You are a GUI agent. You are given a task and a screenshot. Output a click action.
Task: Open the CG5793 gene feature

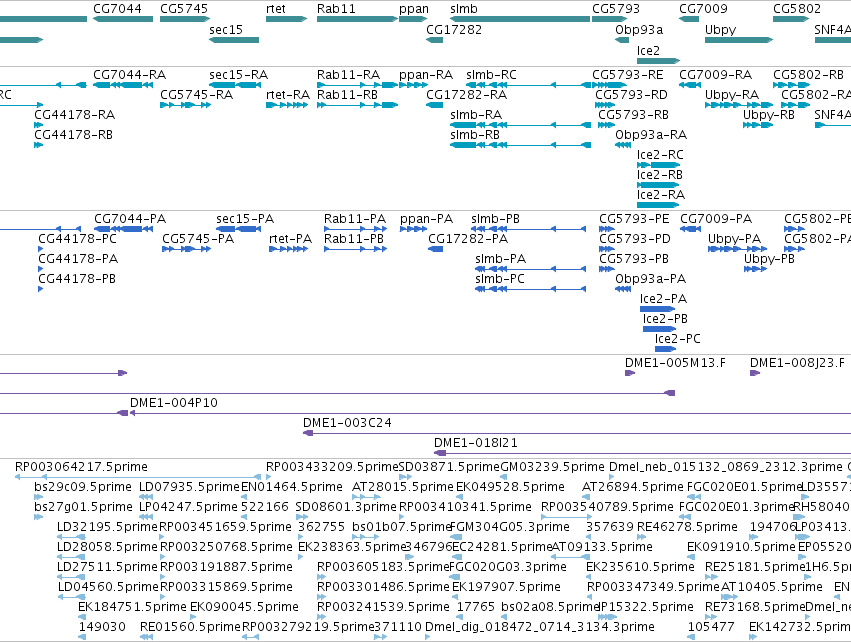[x=609, y=19]
